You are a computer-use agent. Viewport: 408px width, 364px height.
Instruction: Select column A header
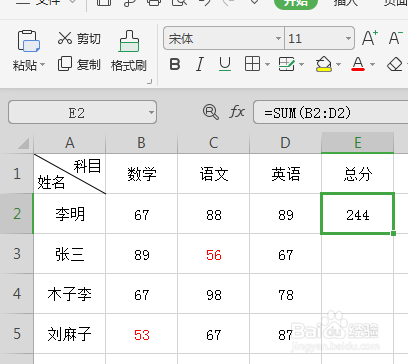70,143
